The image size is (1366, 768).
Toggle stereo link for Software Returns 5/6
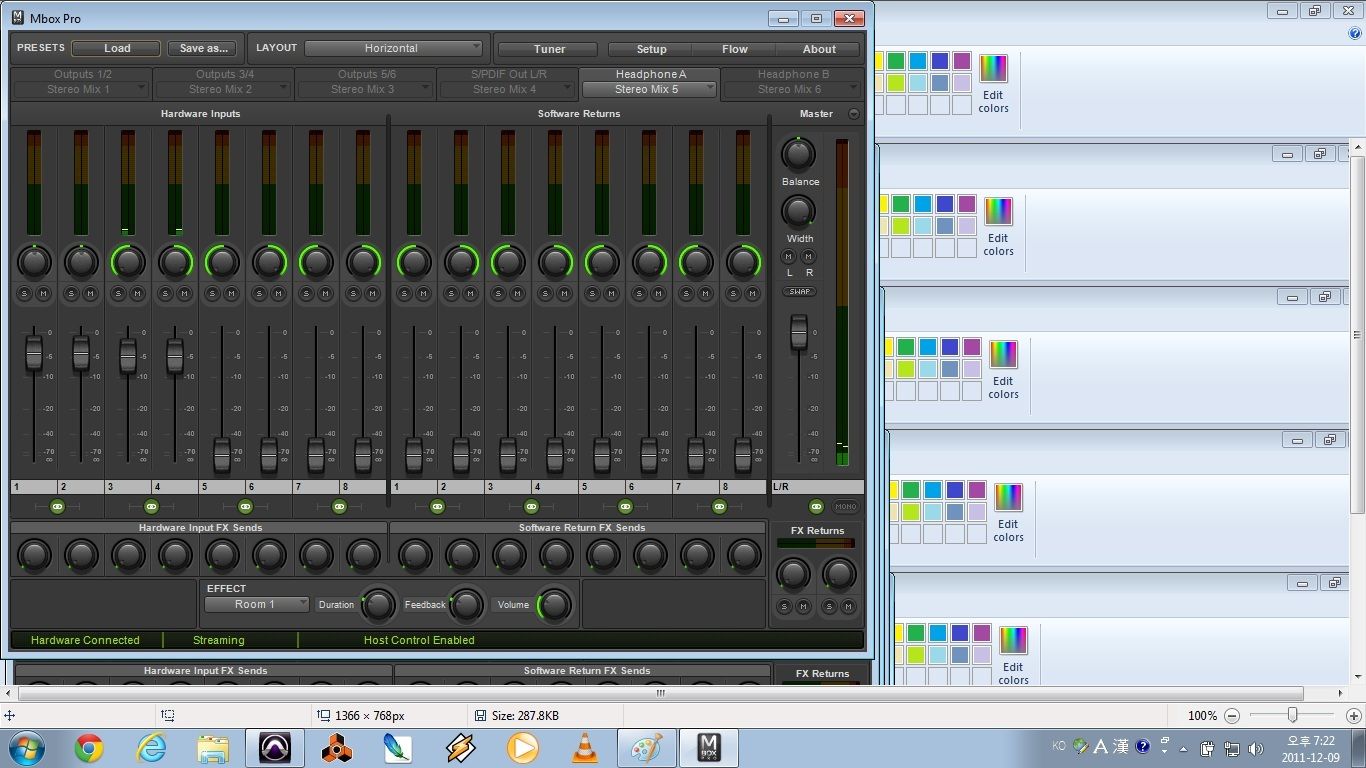pos(625,507)
